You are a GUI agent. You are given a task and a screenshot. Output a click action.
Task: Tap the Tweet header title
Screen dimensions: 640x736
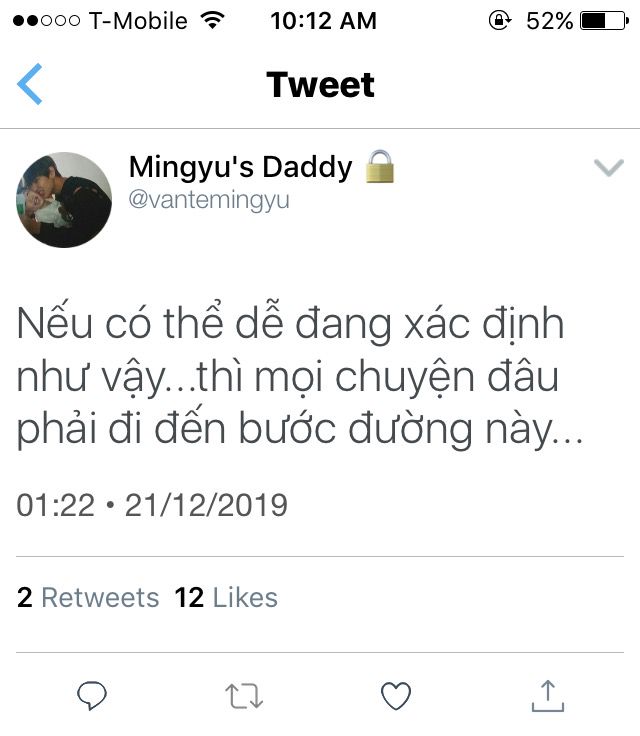click(x=320, y=84)
